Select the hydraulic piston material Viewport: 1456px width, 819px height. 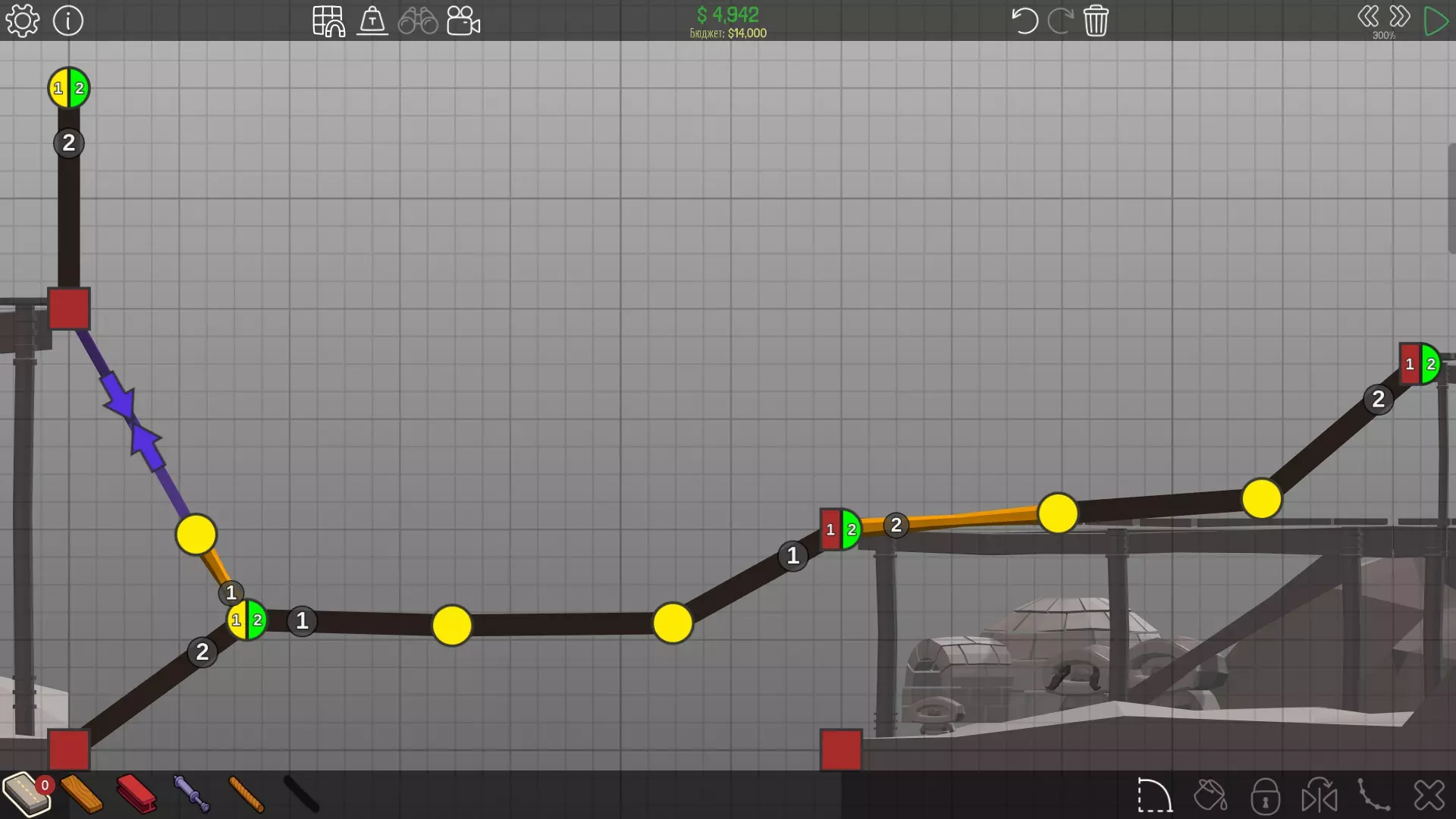click(x=191, y=794)
